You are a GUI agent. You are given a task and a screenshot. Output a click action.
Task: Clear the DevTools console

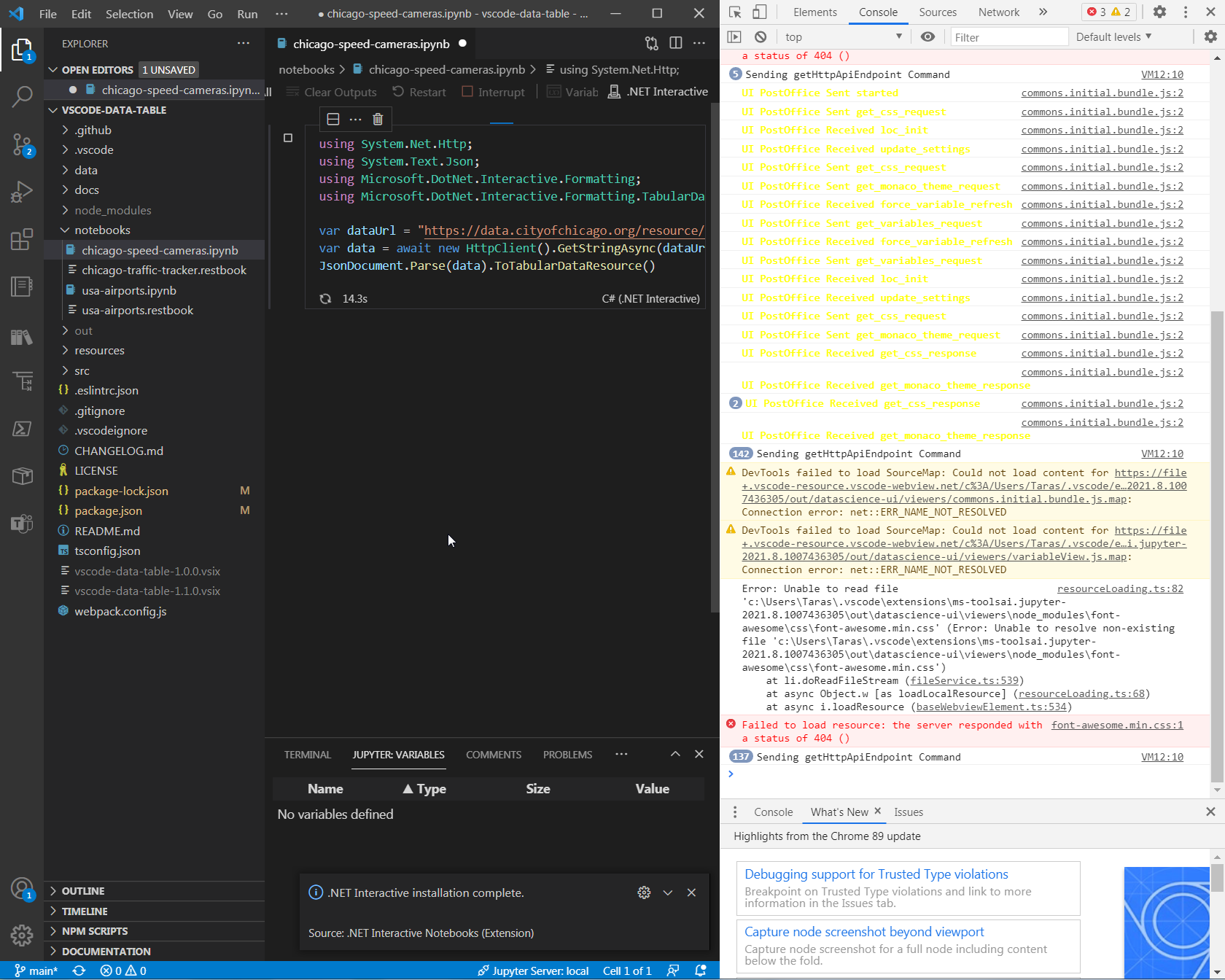(760, 36)
